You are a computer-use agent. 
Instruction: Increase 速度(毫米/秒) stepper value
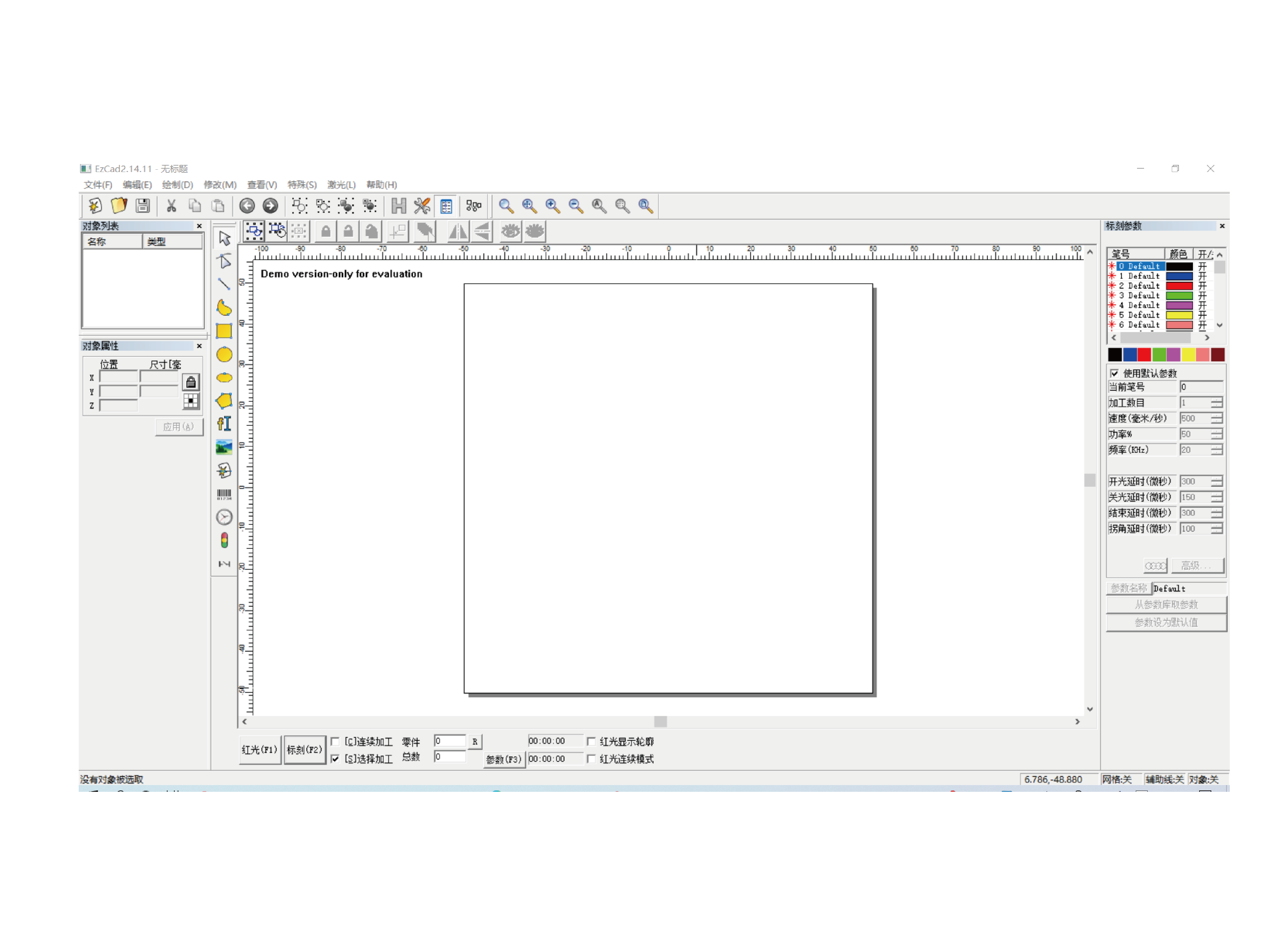[x=1217, y=416]
